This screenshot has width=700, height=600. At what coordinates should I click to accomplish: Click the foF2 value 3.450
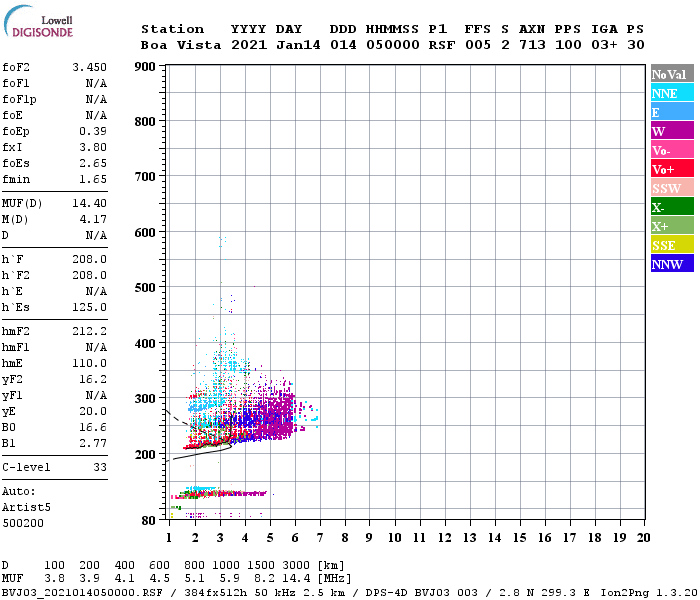(x=89, y=67)
